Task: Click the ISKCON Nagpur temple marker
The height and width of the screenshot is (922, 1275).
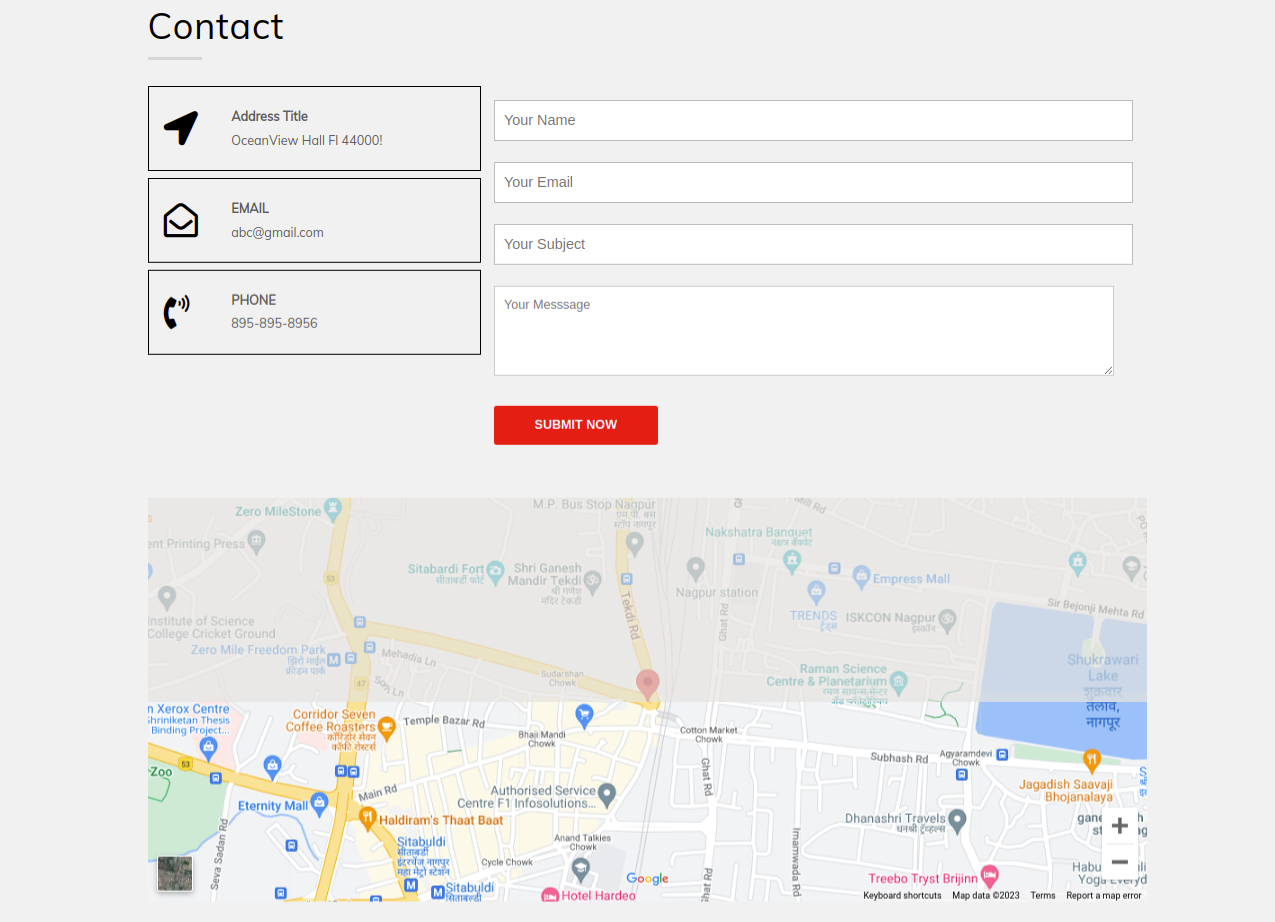Action: point(946,619)
